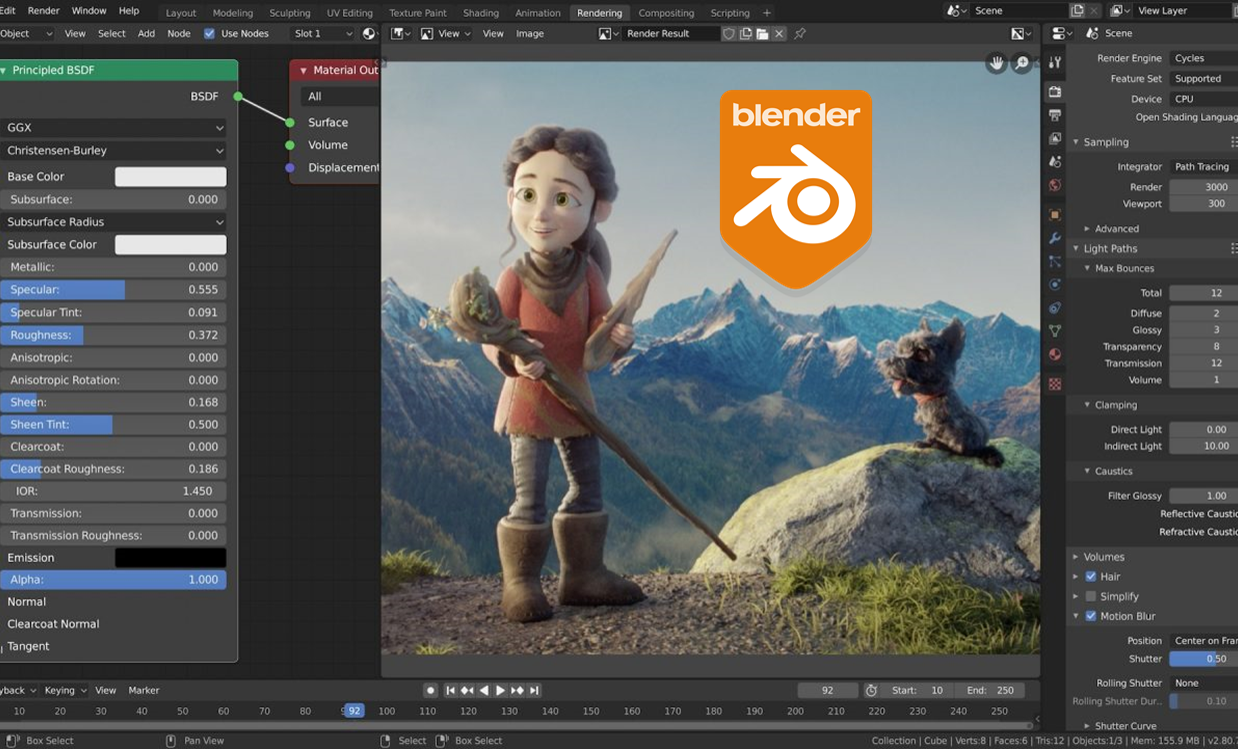Click the Image menu in image editor
Screen dimensions: 1238x749
click(x=530, y=34)
